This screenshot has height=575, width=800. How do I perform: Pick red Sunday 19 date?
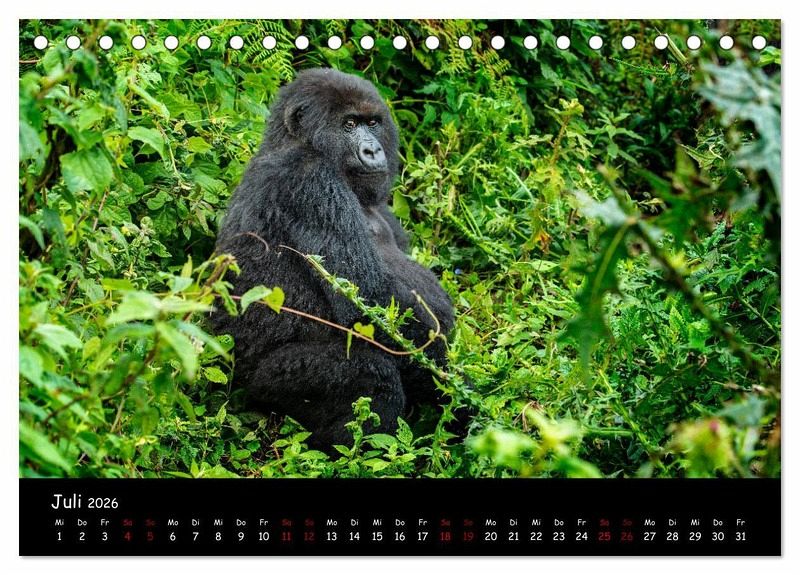[468, 536]
